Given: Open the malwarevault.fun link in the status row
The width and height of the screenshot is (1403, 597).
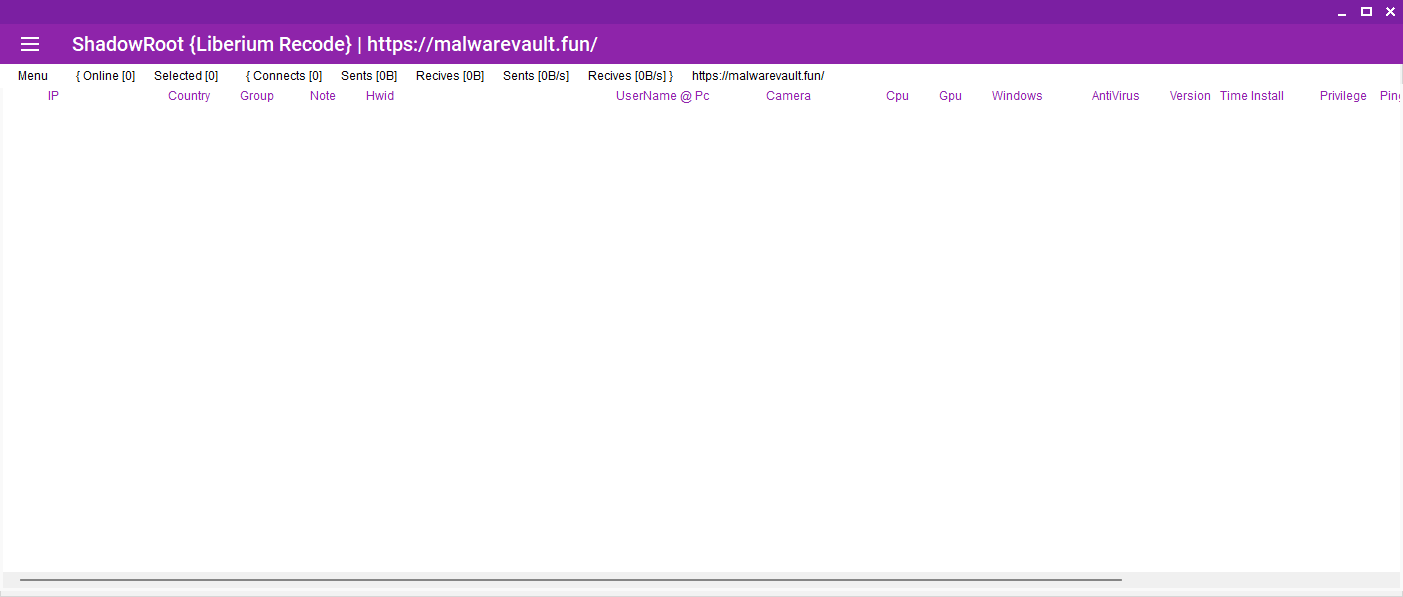Looking at the screenshot, I should pyautogui.click(x=758, y=76).
